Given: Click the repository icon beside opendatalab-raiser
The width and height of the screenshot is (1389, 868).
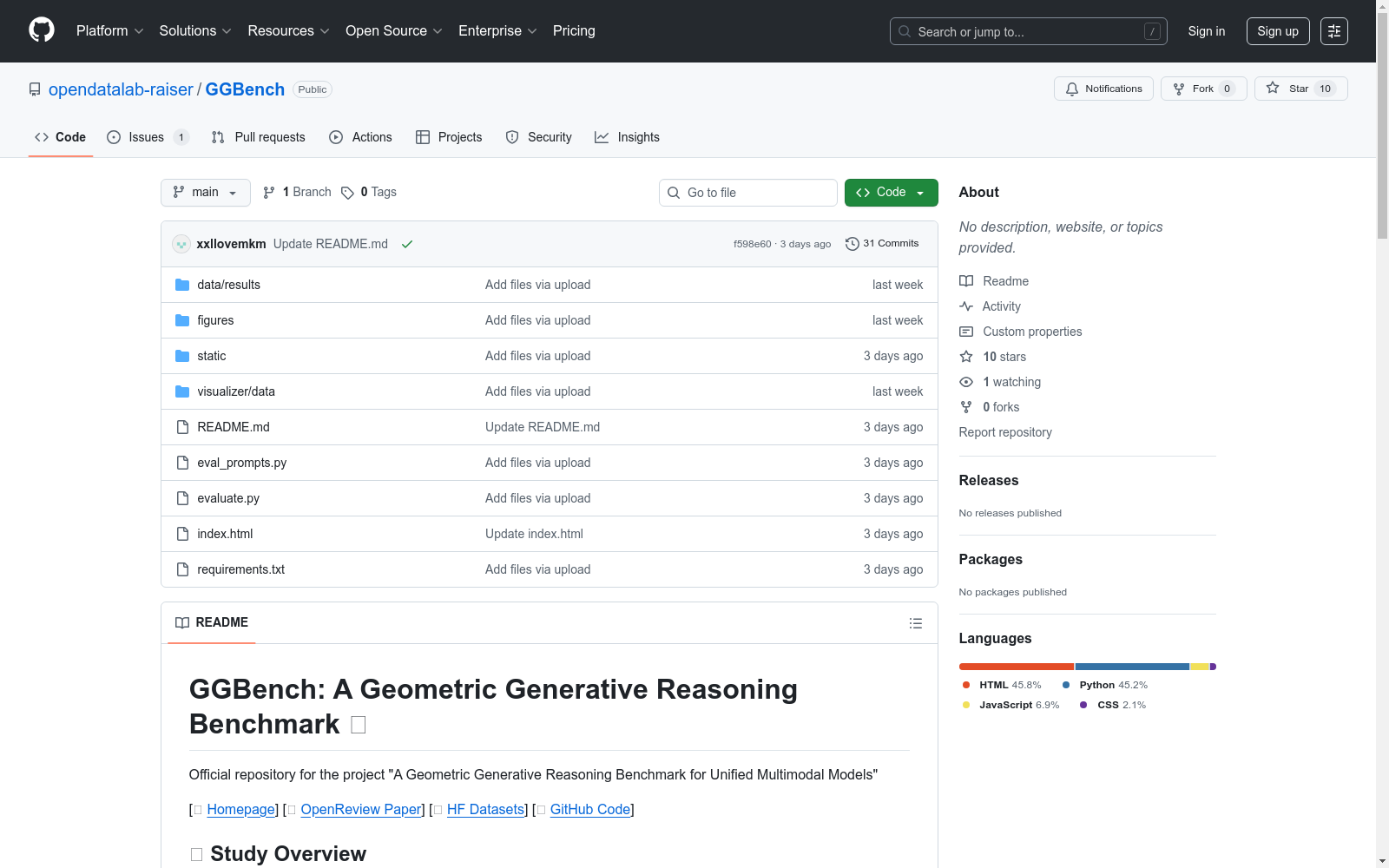Looking at the screenshot, I should pos(35,89).
